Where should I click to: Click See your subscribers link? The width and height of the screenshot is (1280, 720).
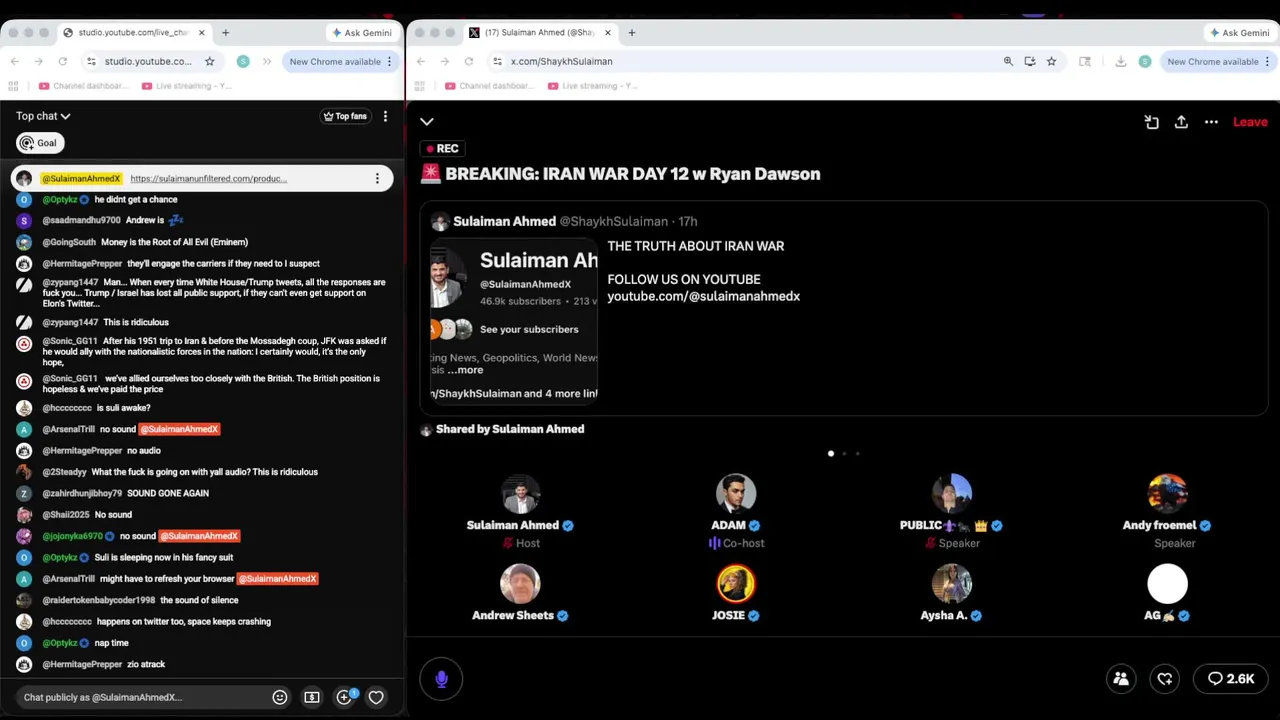(529, 329)
